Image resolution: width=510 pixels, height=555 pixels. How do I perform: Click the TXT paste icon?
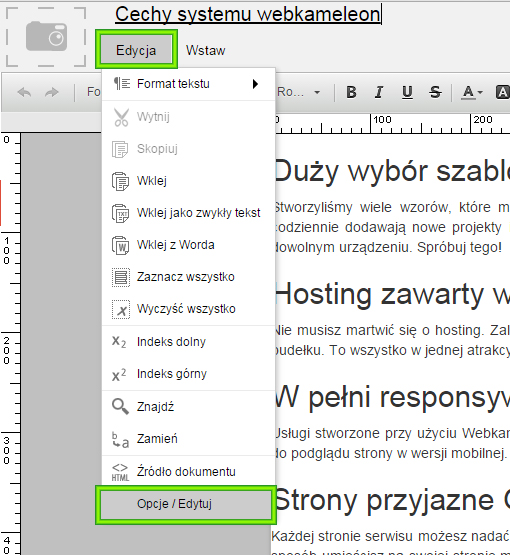120,213
